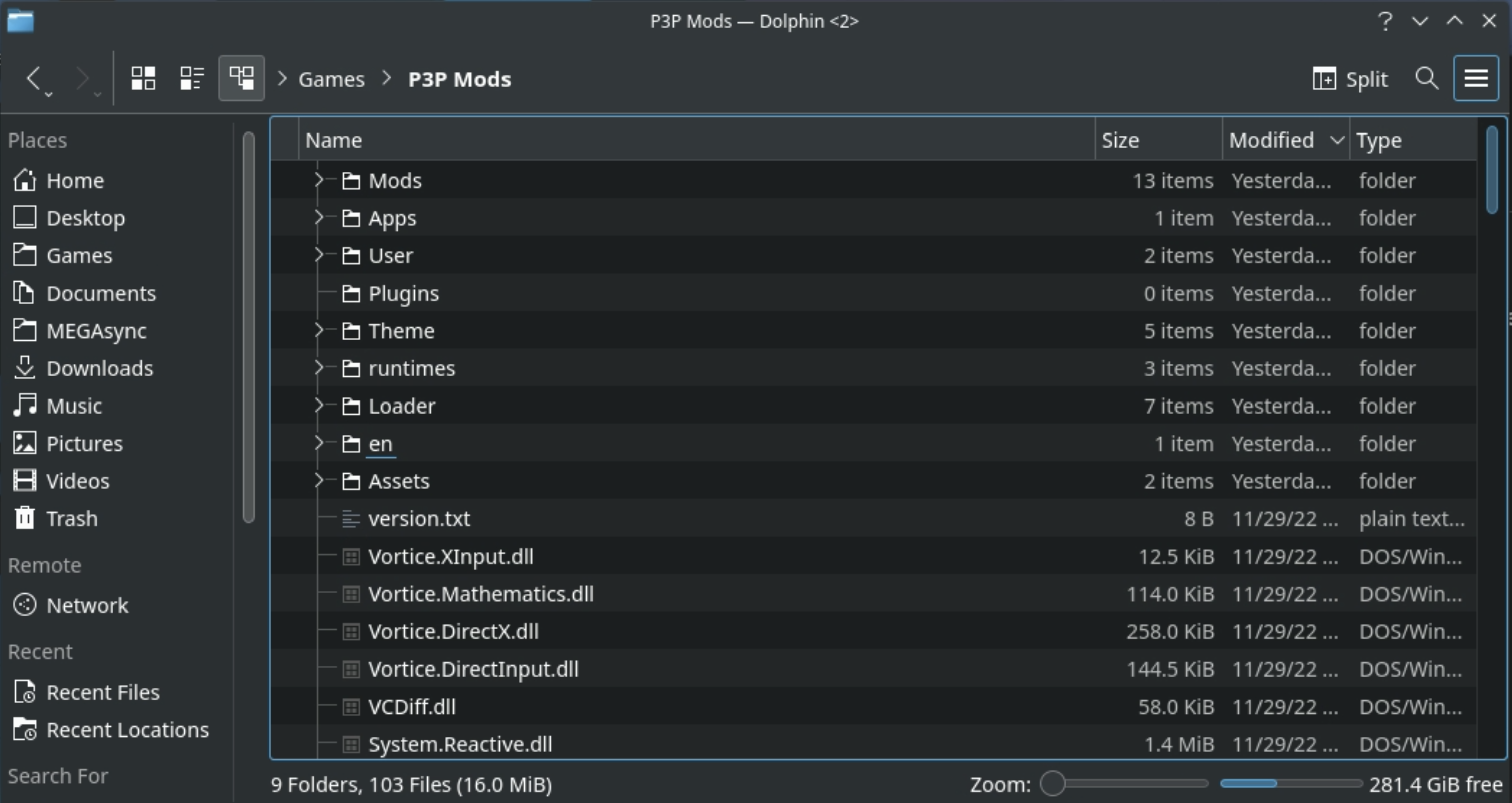This screenshot has width=1512, height=803.
Task: Click the '9 Folders, 103 Files' status text
Action: pyautogui.click(x=411, y=784)
